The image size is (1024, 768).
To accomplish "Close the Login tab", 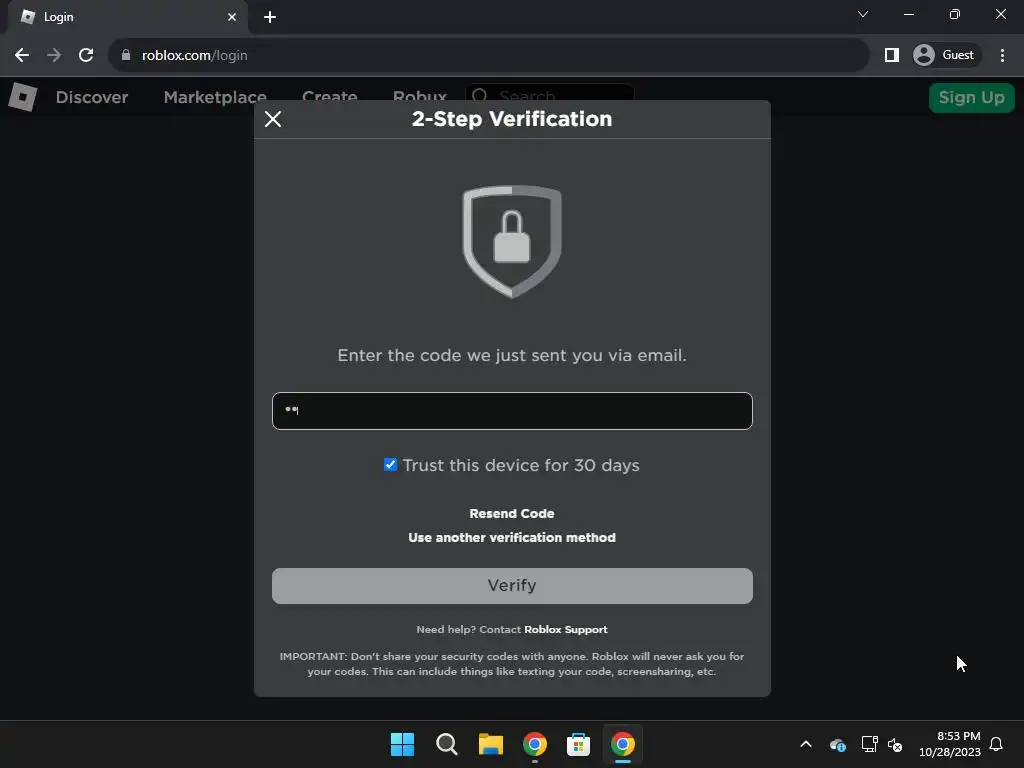I will [232, 17].
